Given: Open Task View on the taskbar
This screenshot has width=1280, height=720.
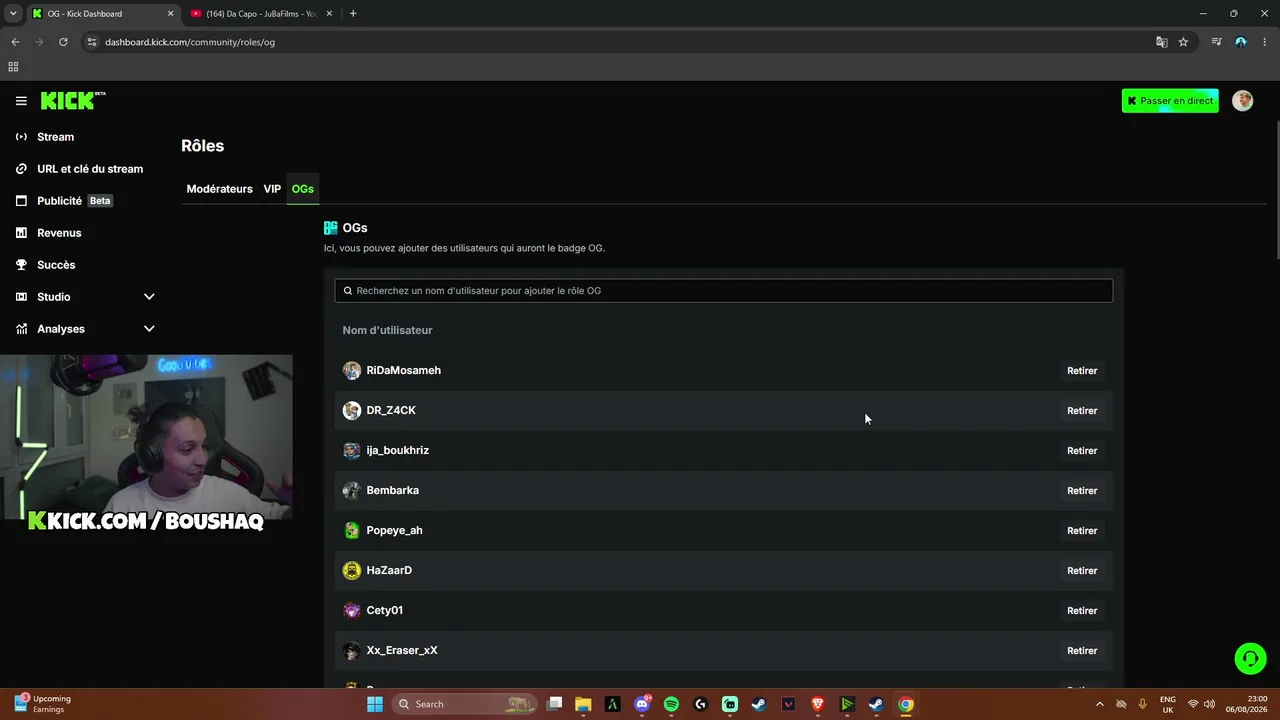Looking at the screenshot, I should (555, 704).
